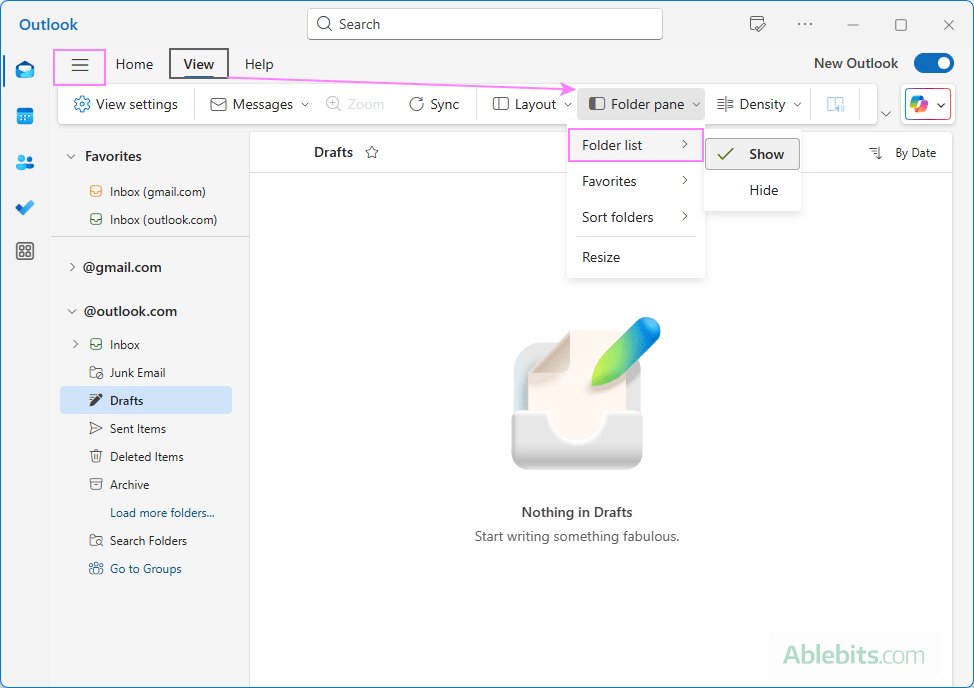This screenshot has width=974, height=688.
Task: Click the Sync button
Action: coord(434,104)
